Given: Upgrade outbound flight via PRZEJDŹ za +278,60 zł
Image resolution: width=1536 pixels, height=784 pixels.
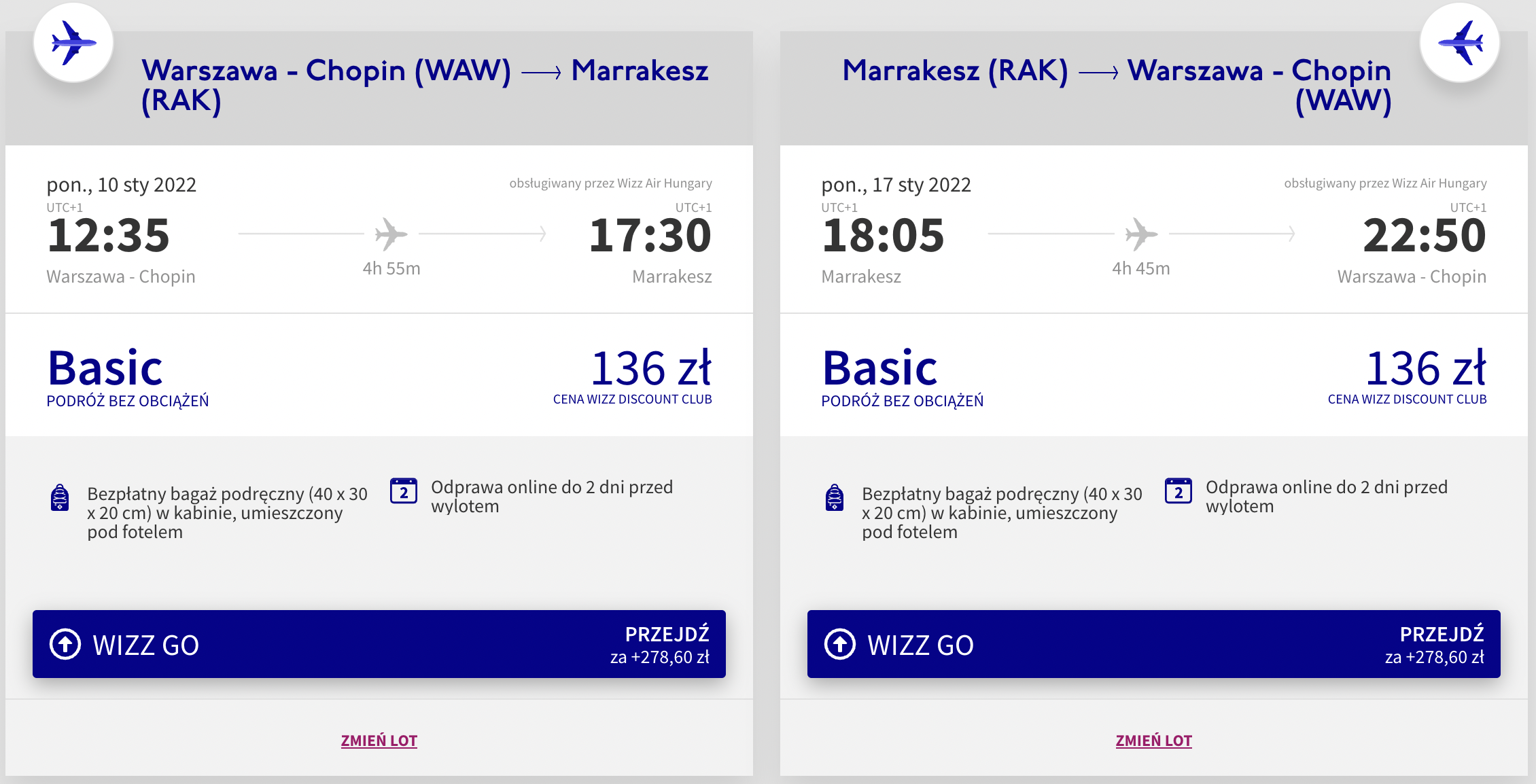Looking at the screenshot, I should (x=659, y=645).
